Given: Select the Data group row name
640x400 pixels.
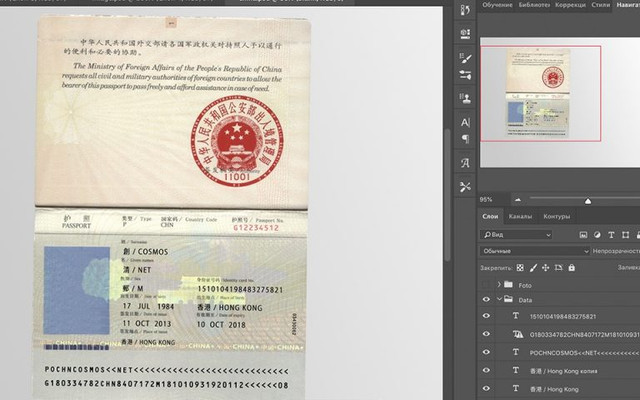Looking at the screenshot, I should click(525, 300).
